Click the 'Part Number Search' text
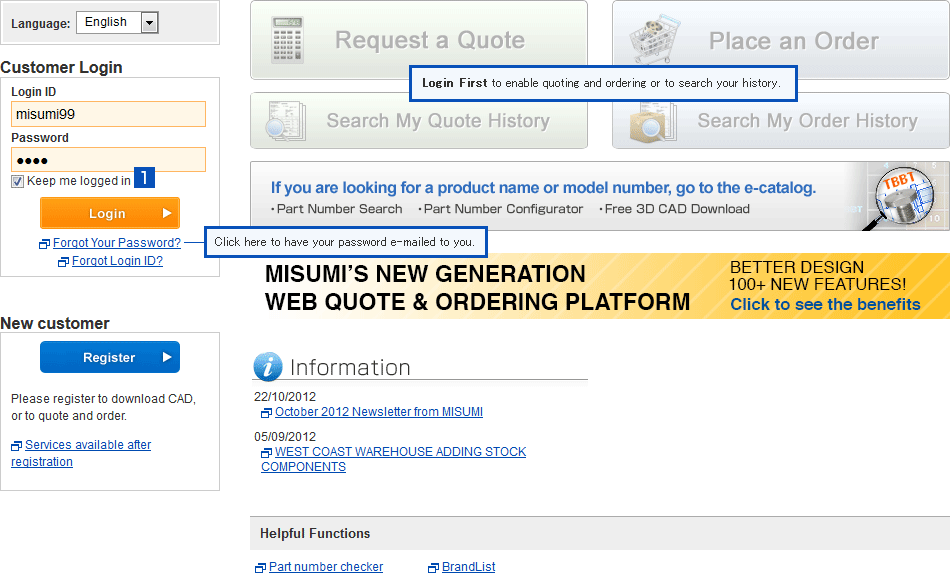Screen dimensions: 950x575 coord(339,209)
